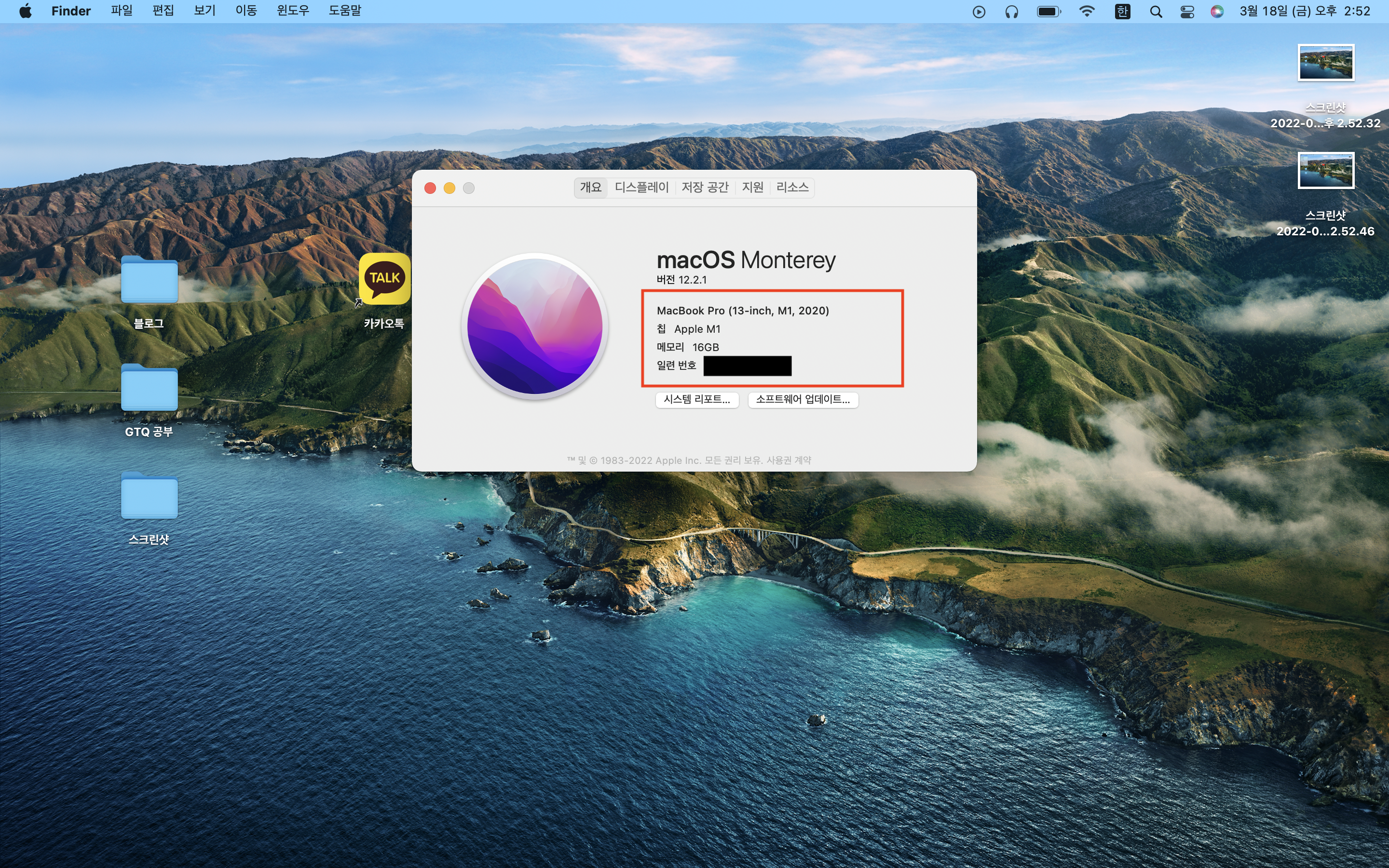Switch to the 저장 공간 tab
This screenshot has height=868, width=1389.
point(705,187)
